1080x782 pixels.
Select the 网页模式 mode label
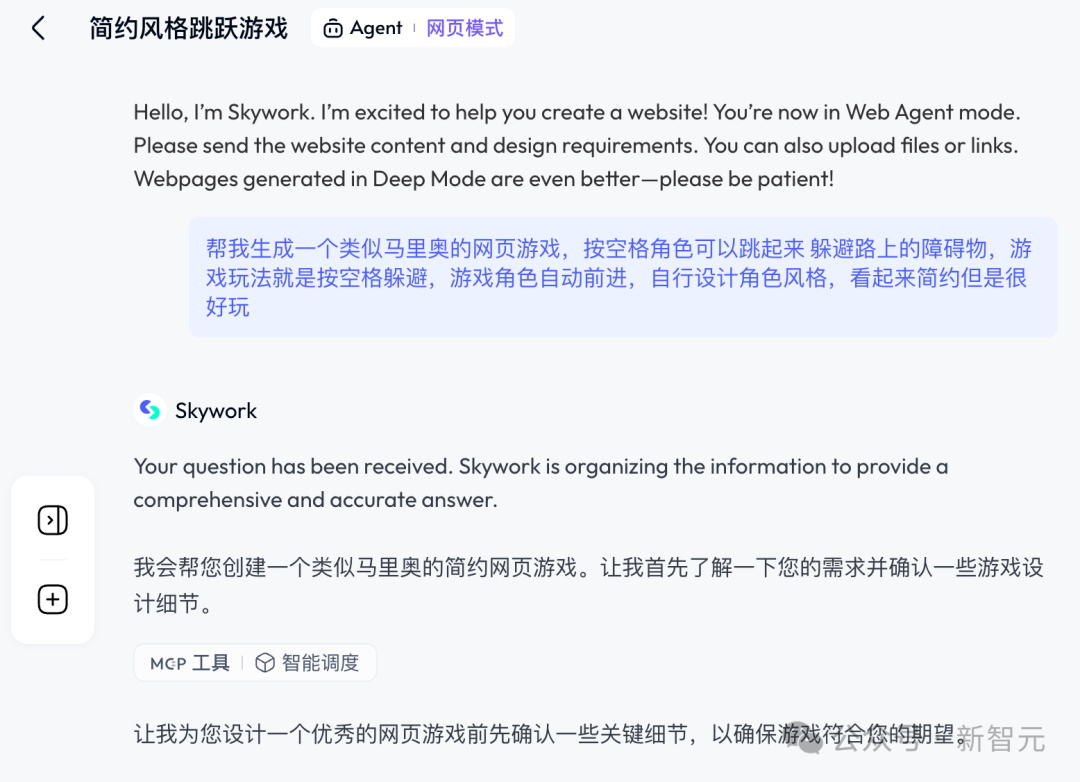pyautogui.click(x=464, y=28)
